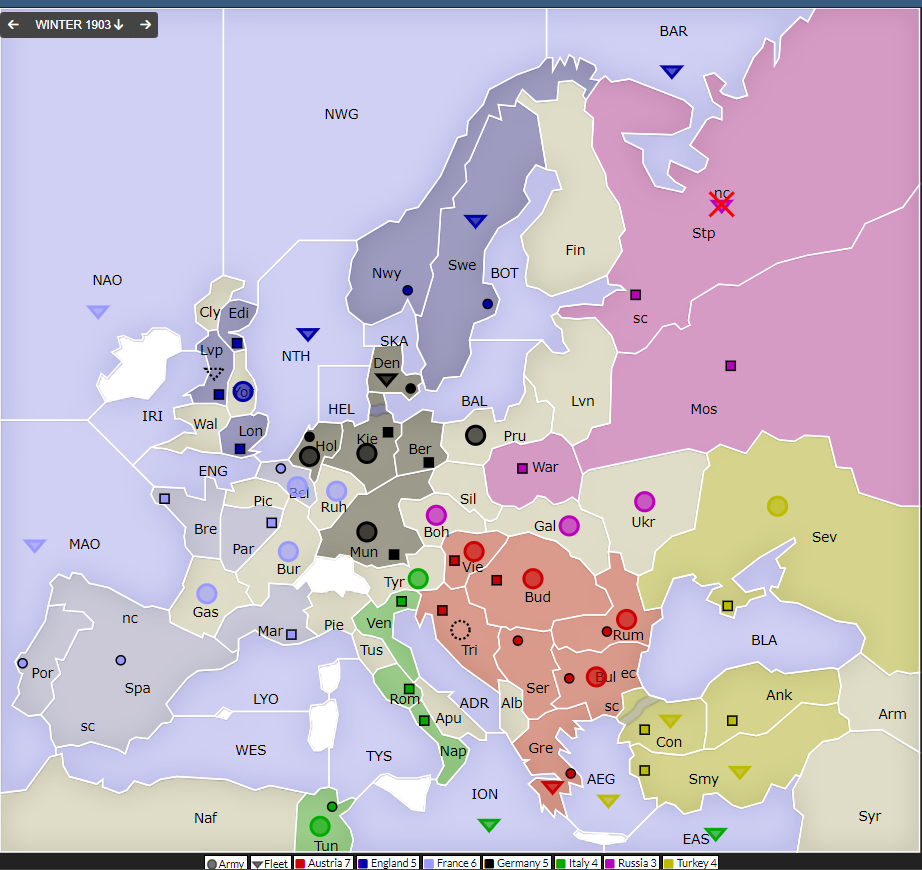Select the Russian army in Galicia
The width and height of the screenshot is (922, 870).
569,526
